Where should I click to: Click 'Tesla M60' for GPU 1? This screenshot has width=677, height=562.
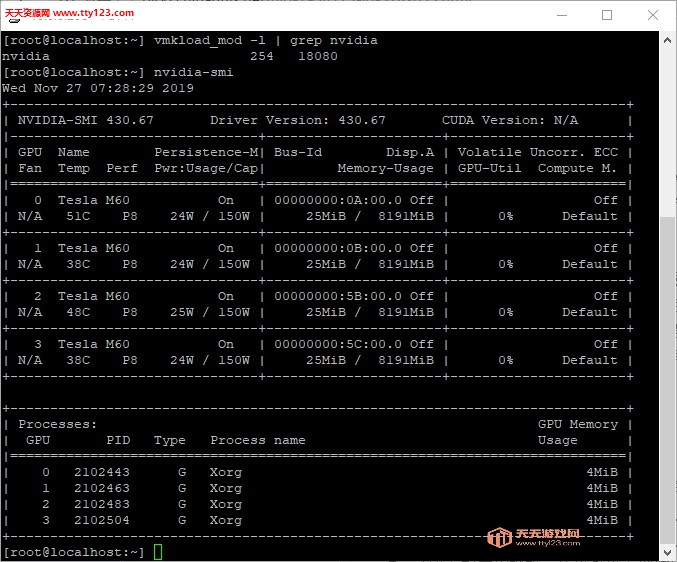tap(94, 248)
